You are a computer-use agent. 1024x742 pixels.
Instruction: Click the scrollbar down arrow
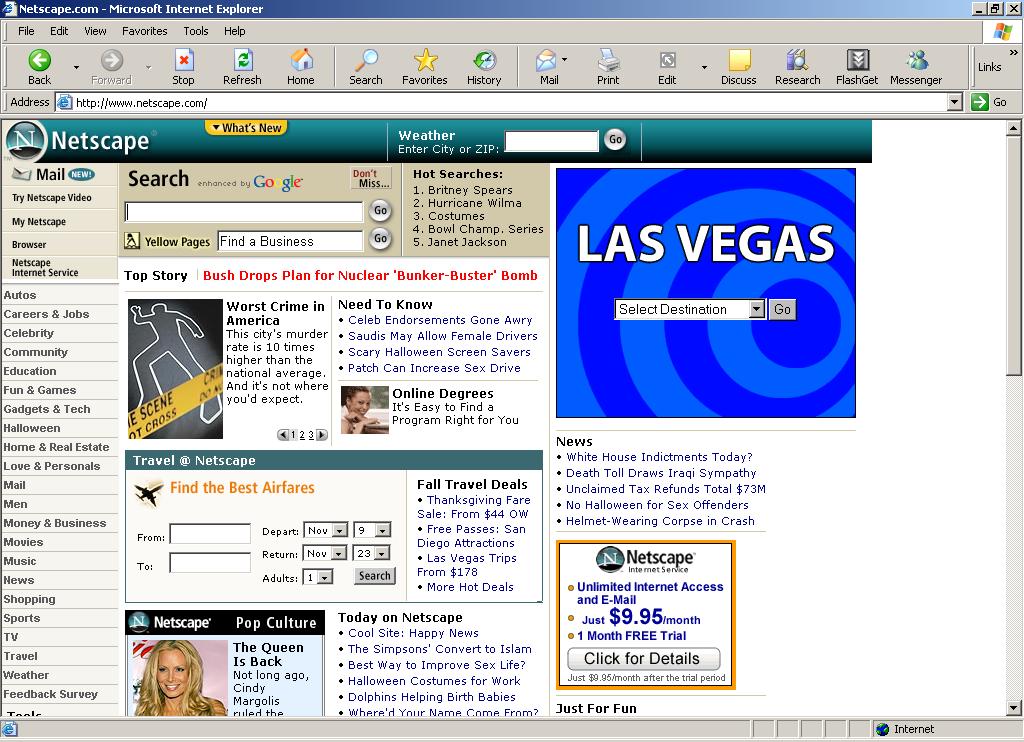click(x=1014, y=707)
